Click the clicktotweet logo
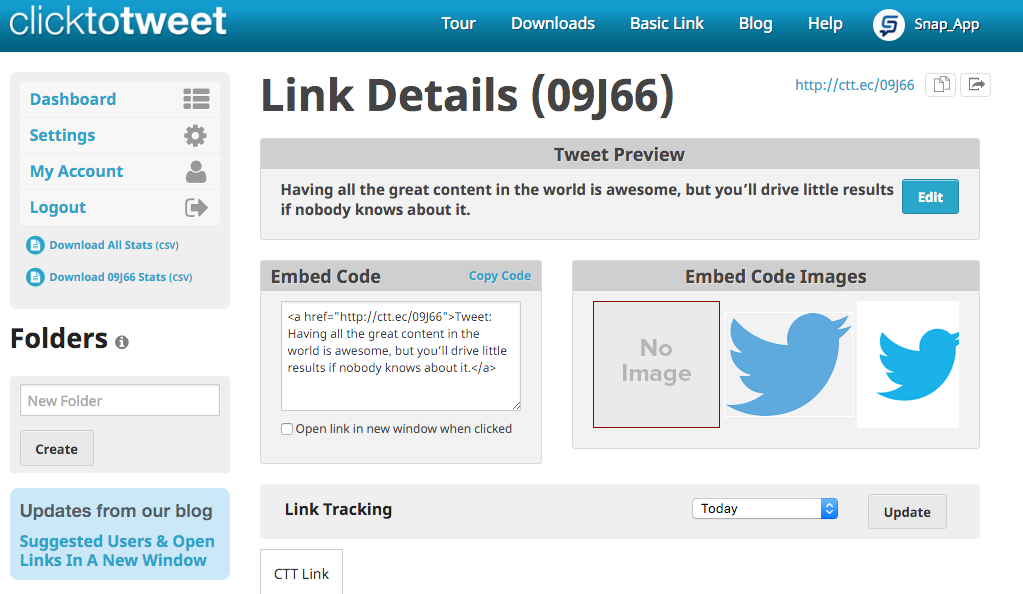The width and height of the screenshot is (1023, 594). (x=118, y=21)
